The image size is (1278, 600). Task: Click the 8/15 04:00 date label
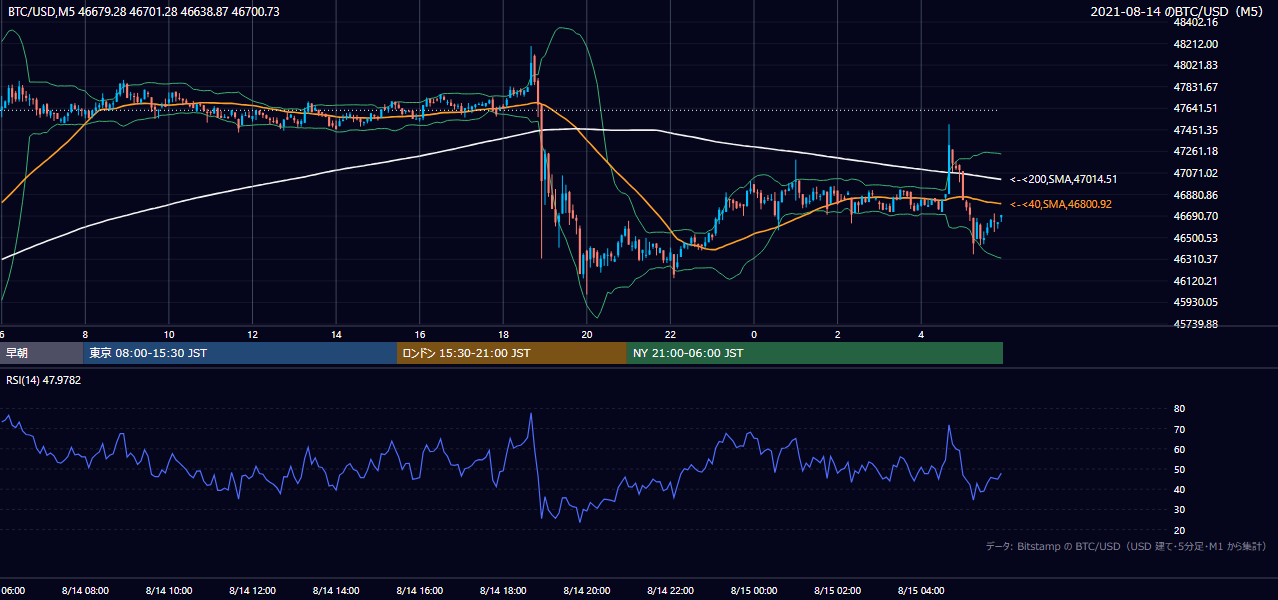[x=921, y=591]
